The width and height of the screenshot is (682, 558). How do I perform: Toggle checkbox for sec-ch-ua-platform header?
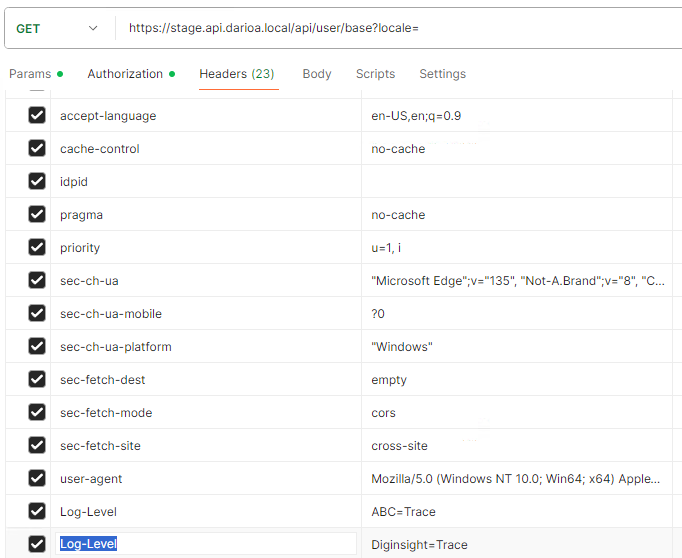37,346
